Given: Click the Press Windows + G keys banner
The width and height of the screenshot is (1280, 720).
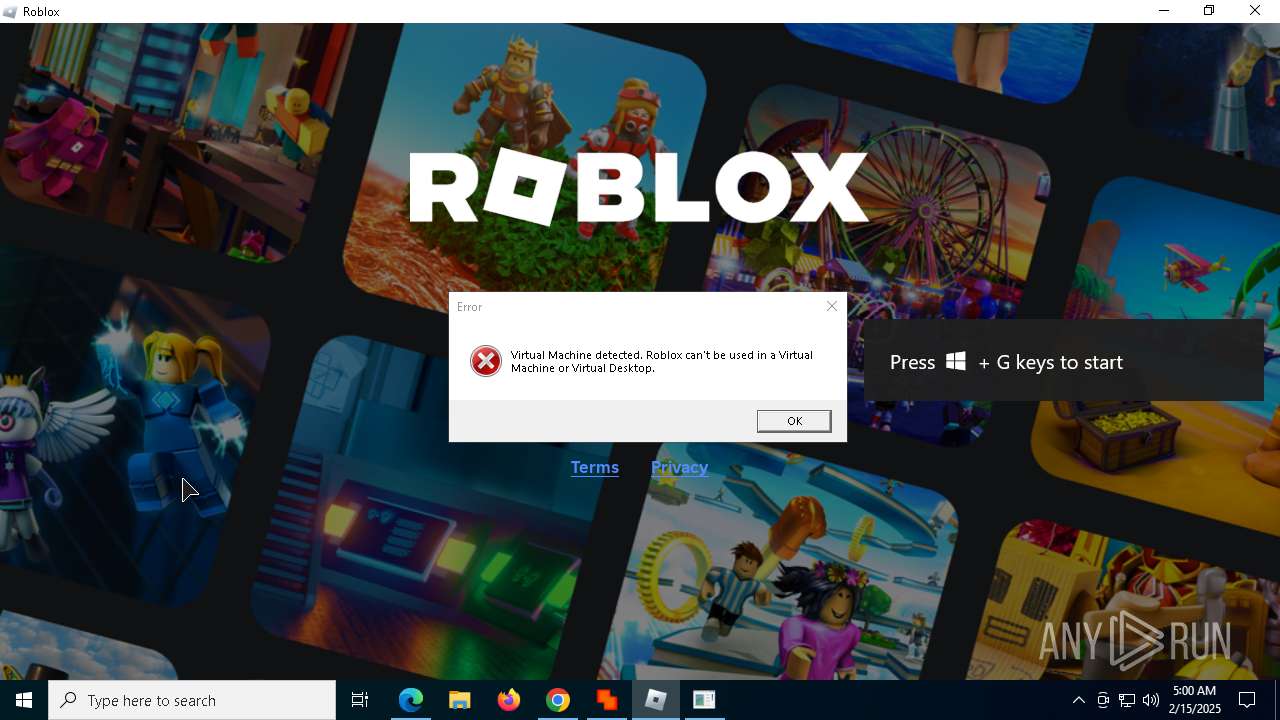Looking at the screenshot, I should (x=1064, y=362).
